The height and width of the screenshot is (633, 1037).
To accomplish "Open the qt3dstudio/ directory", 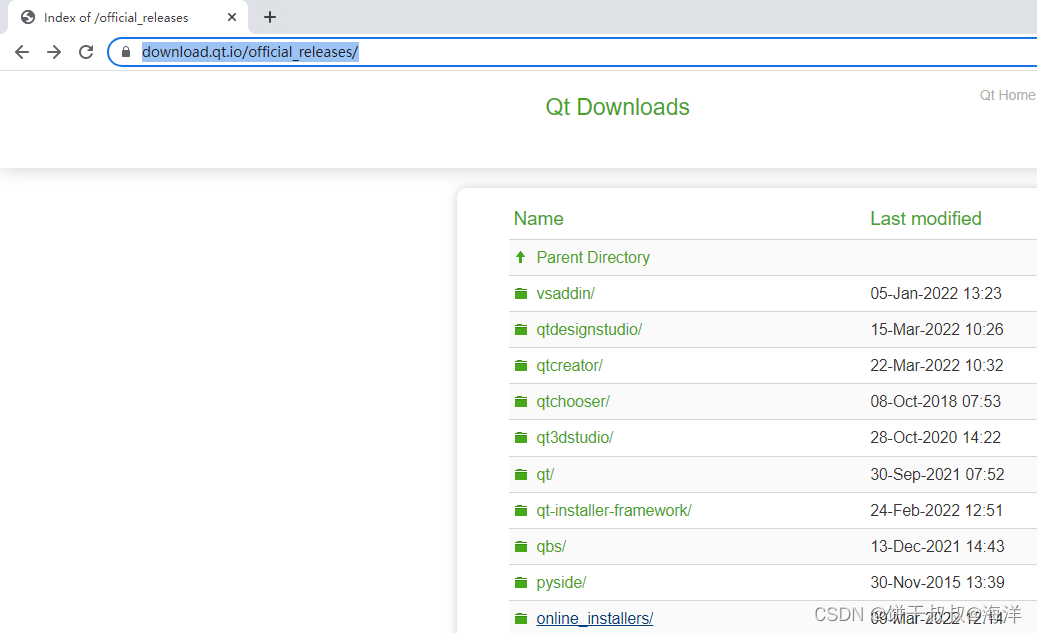I will (x=574, y=437).
